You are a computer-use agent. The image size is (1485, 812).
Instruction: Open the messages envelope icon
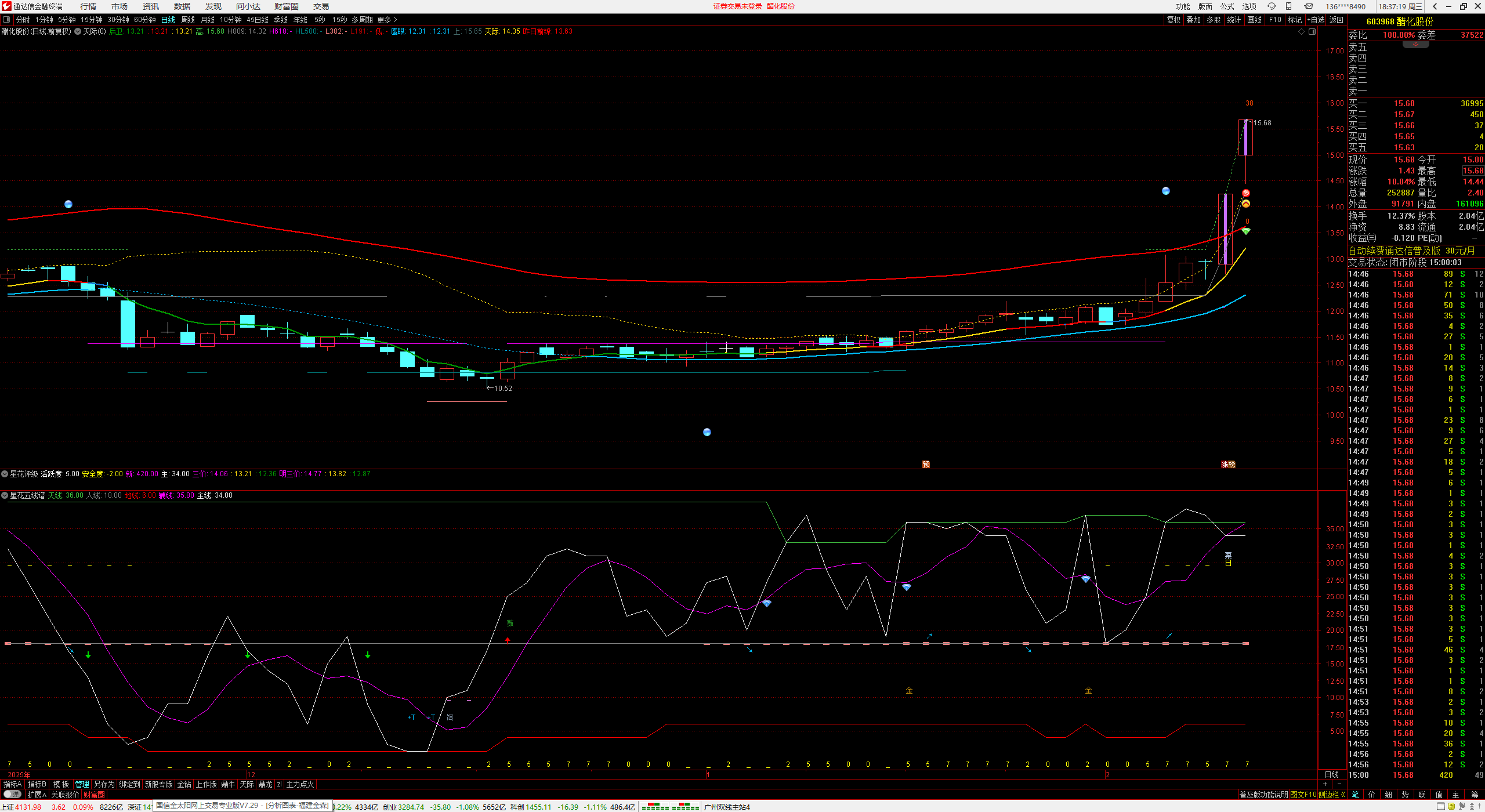[x=1309, y=6]
